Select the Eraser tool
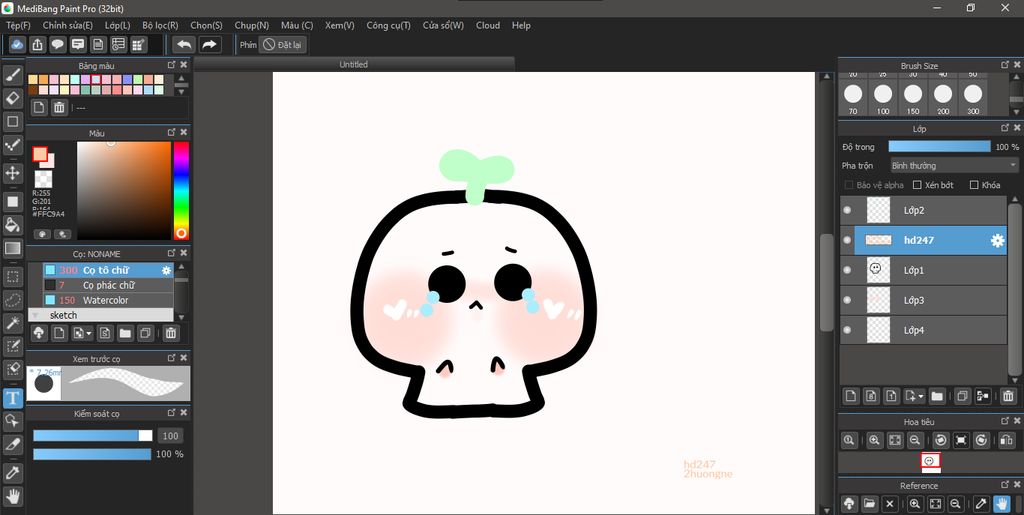 pyautogui.click(x=12, y=98)
